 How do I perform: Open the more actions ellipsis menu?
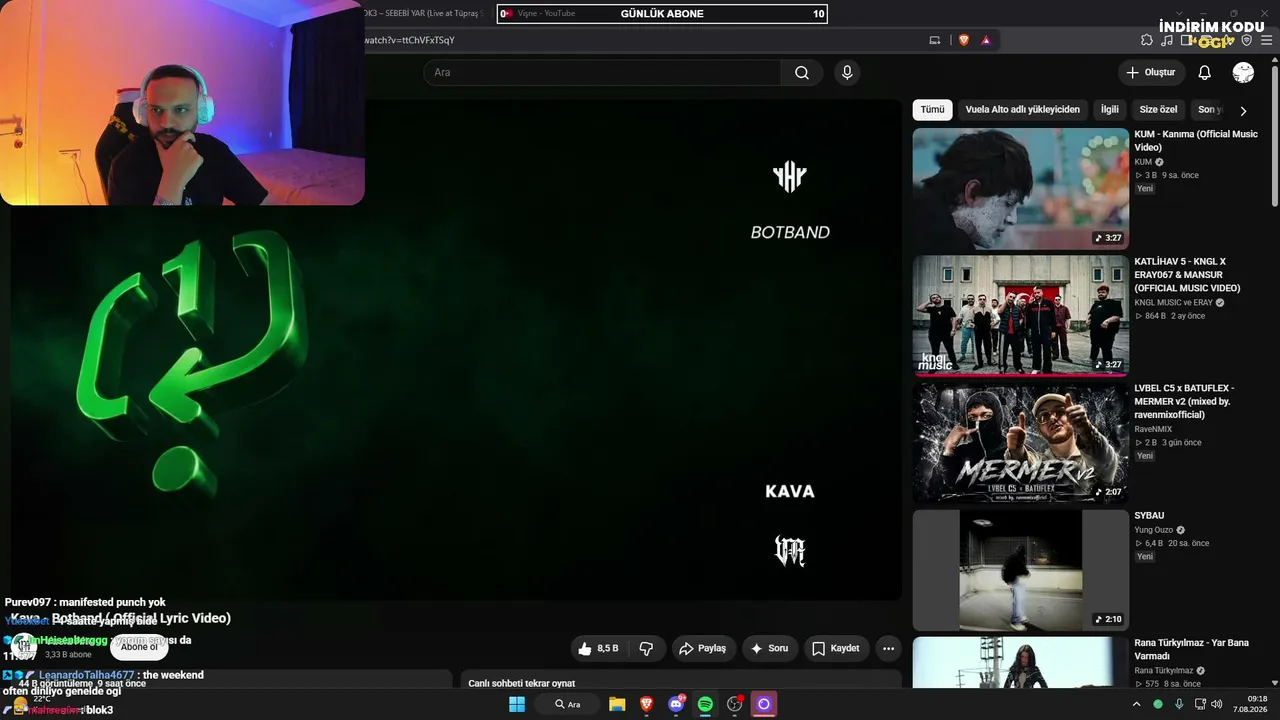pos(888,649)
